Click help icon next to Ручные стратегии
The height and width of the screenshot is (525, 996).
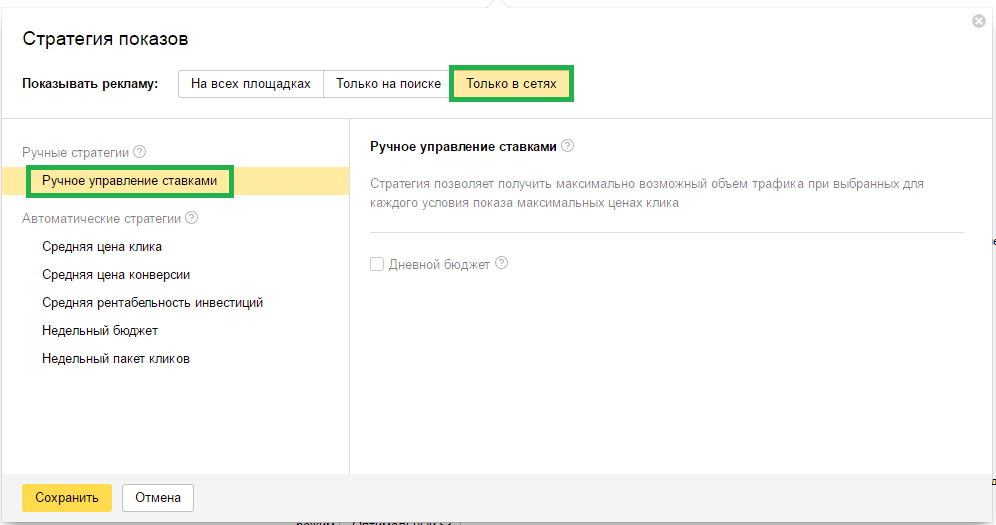[140, 153]
